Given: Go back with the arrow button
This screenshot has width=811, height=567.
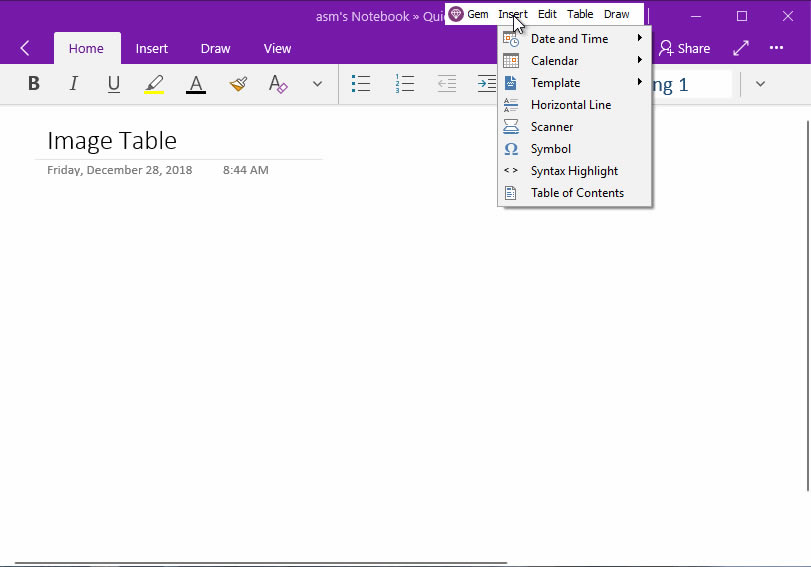Looking at the screenshot, I should [25, 48].
